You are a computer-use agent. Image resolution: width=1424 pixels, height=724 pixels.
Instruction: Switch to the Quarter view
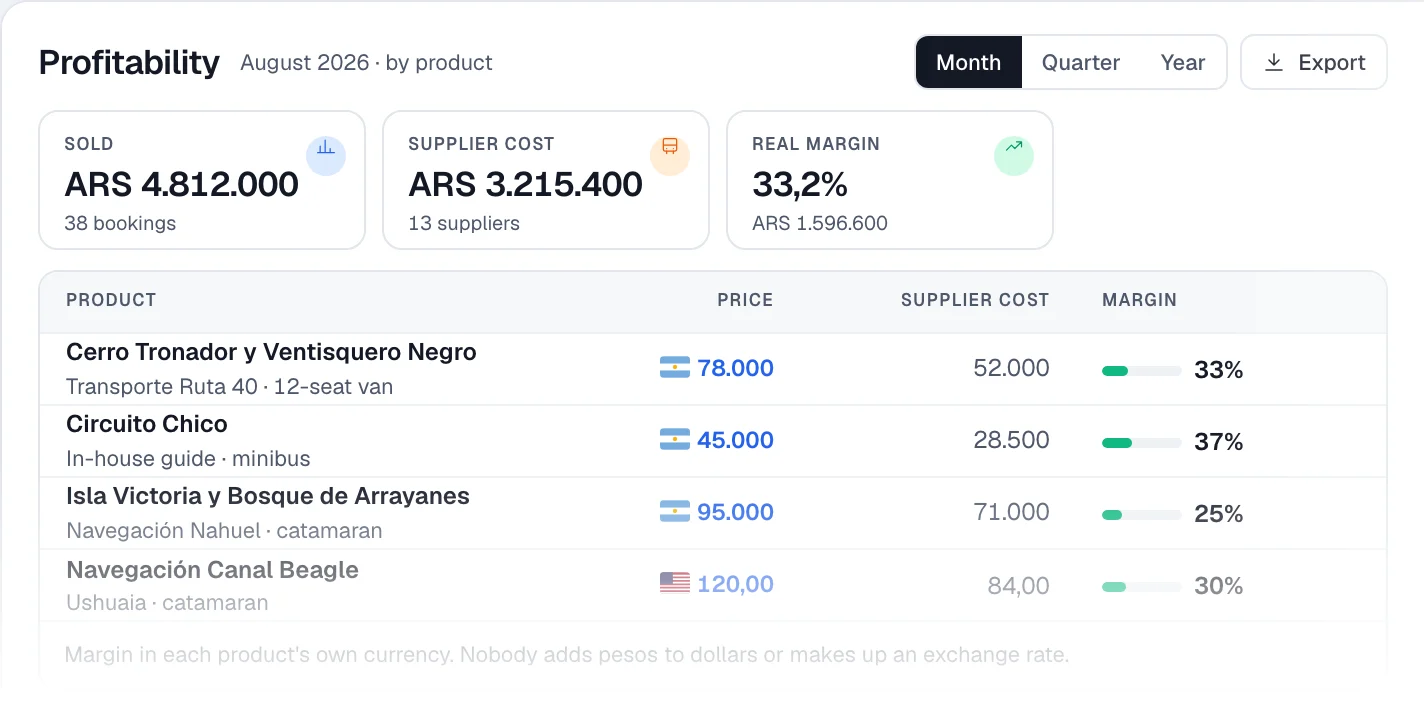click(x=1081, y=63)
